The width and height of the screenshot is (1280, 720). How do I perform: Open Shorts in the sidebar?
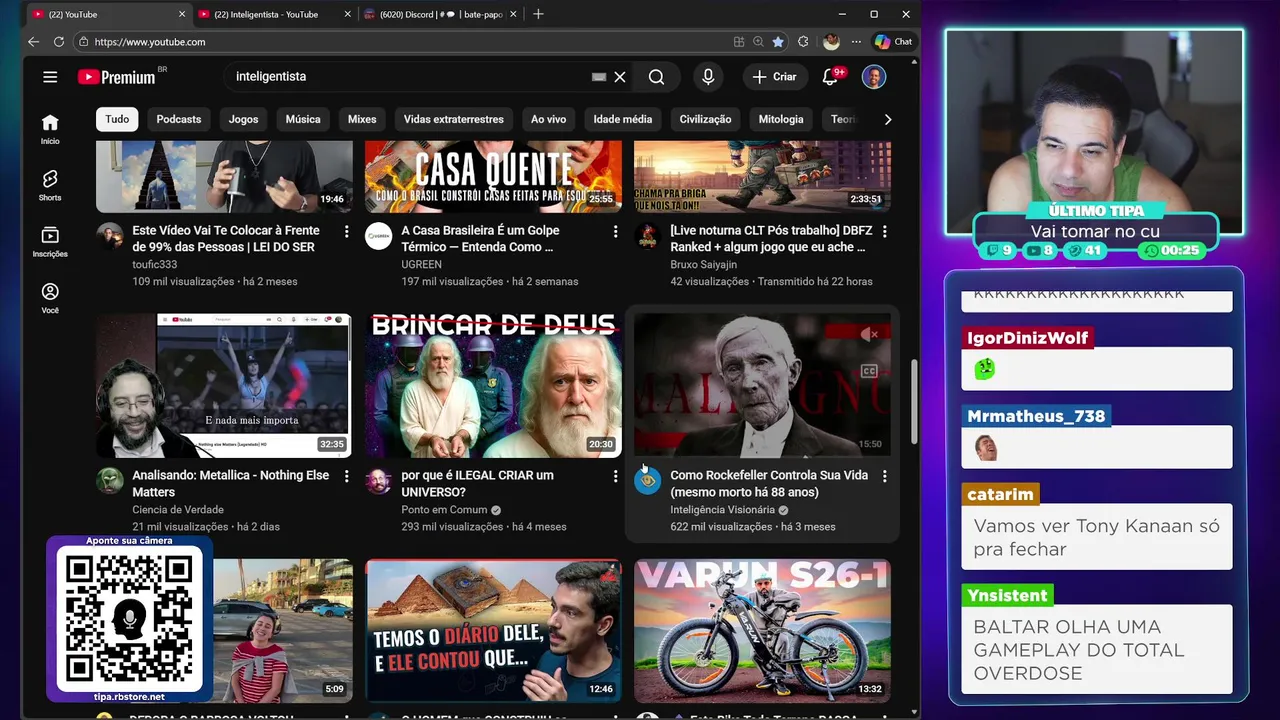[50, 185]
